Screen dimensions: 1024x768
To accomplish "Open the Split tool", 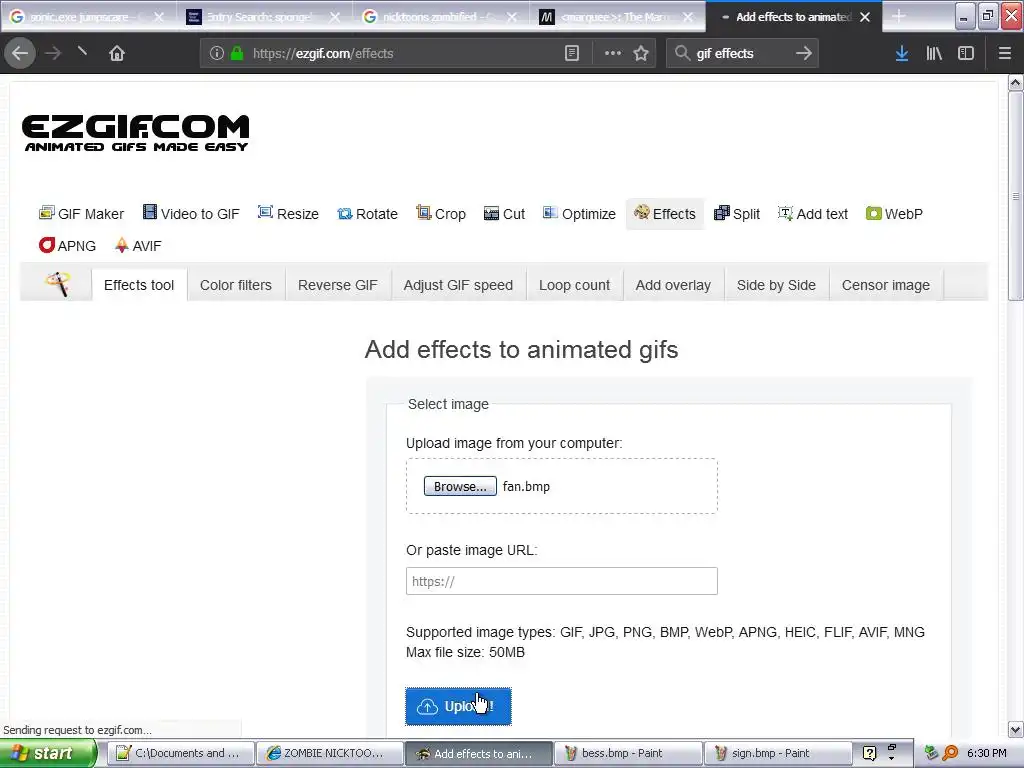I will (737, 214).
